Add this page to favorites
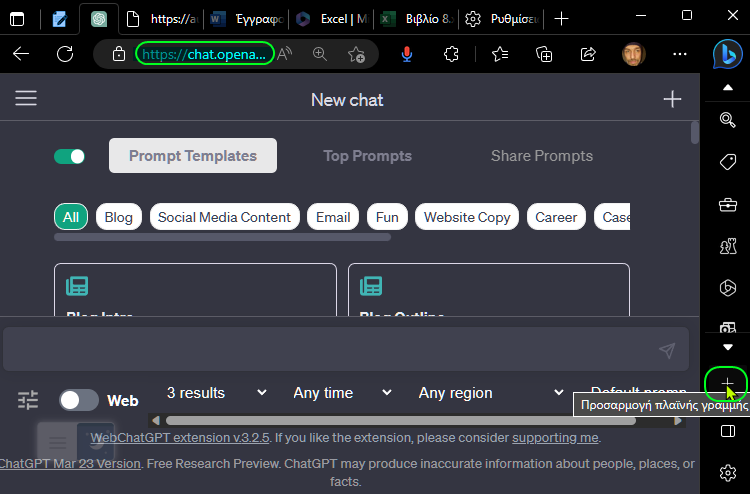 356,55
